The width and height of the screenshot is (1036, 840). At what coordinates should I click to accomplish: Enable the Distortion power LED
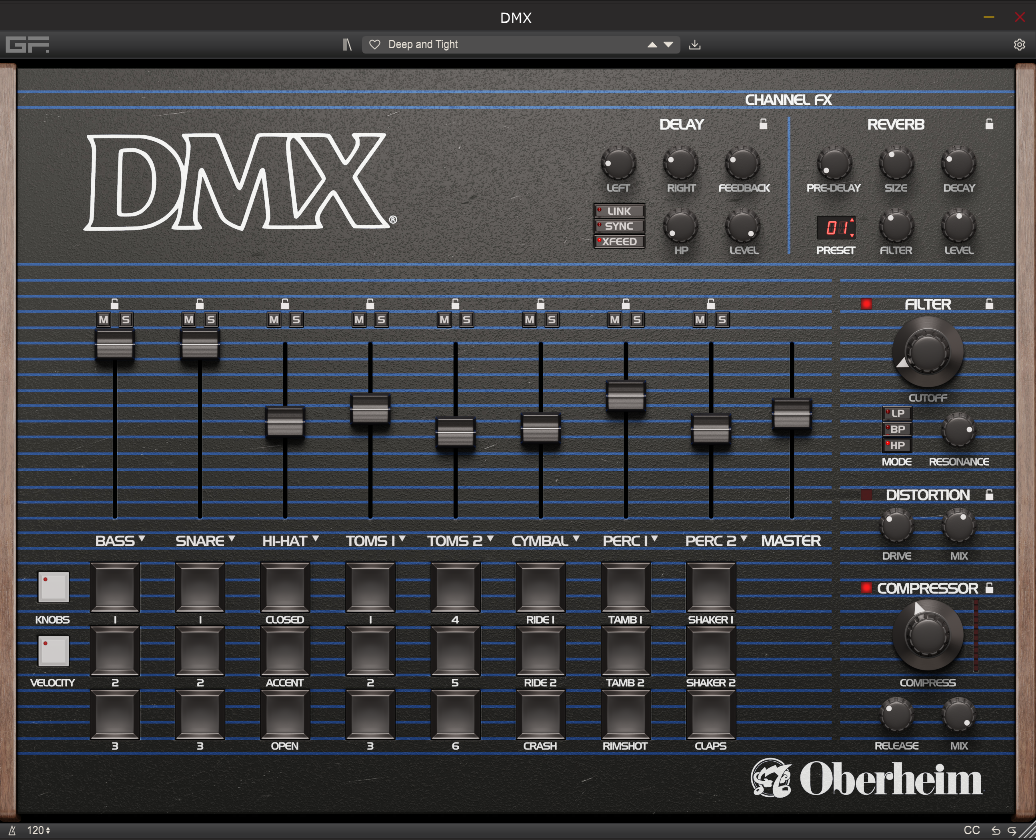click(x=866, y=494)
